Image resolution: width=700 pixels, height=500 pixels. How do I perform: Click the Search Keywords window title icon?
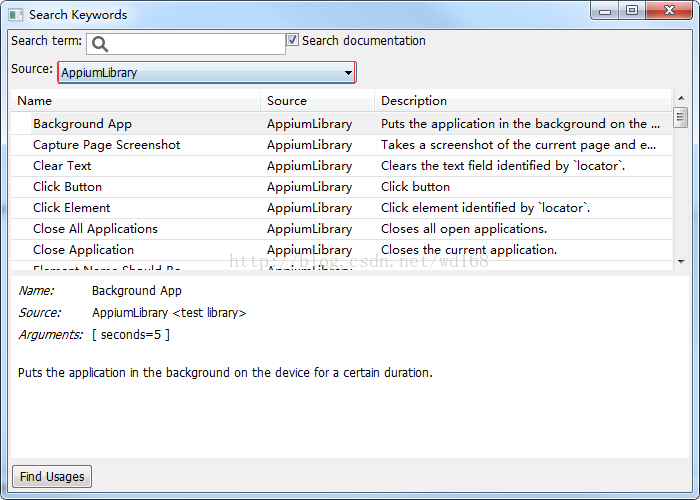(x=16, y=15)
